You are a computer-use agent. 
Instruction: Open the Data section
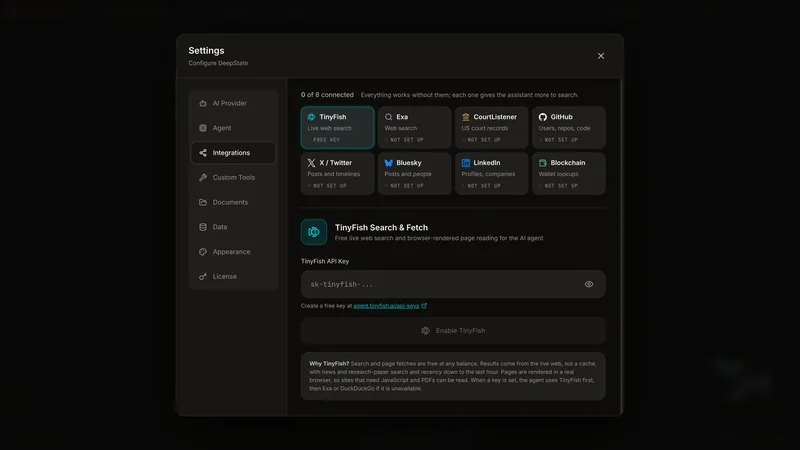coord(233,227)
